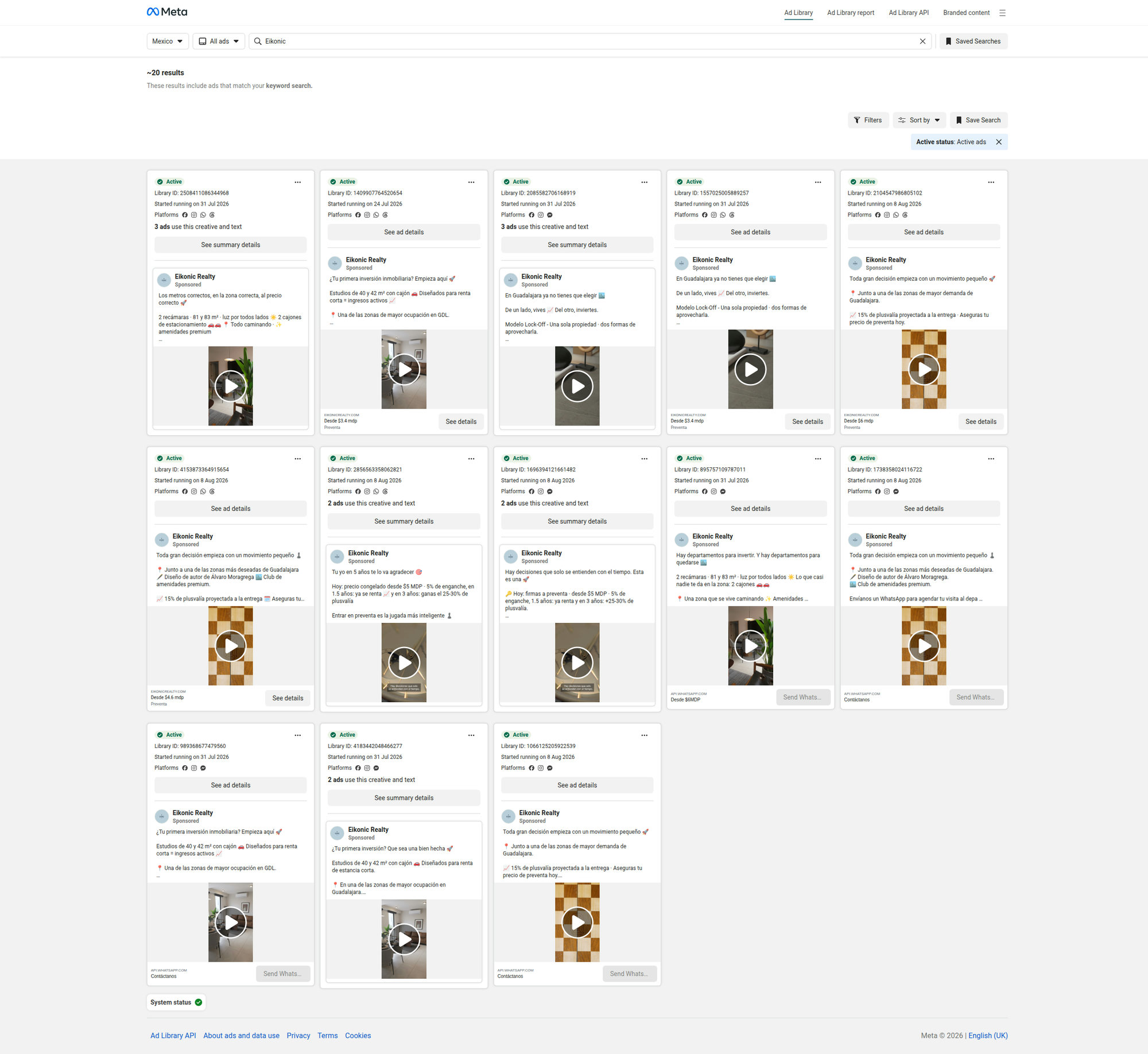1148x1054 pixels.
Task: Play video in ad 2508411086344968
Action: pos(231,386)
